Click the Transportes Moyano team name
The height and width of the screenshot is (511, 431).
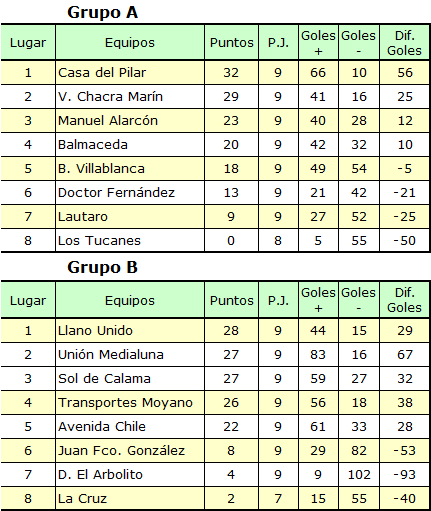[x=125, y=402]
